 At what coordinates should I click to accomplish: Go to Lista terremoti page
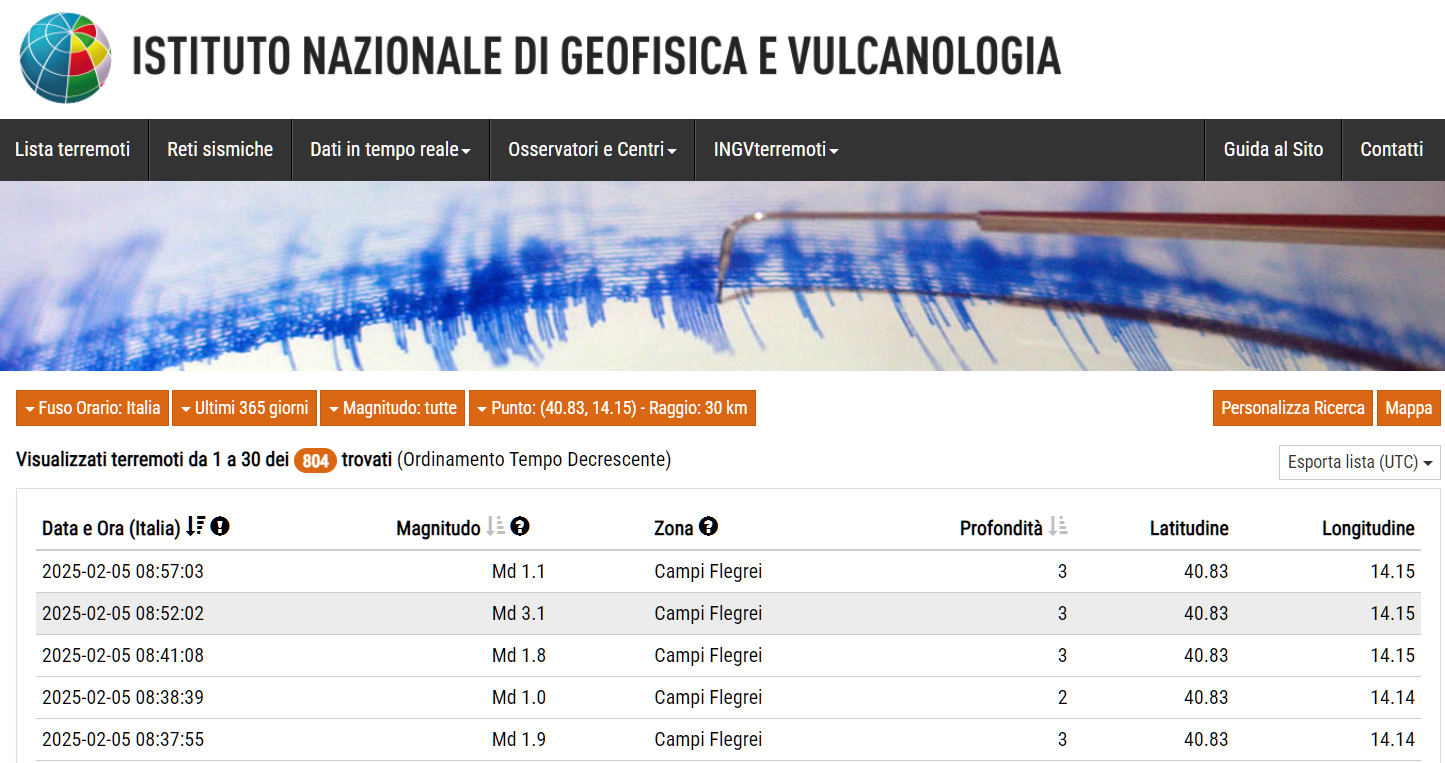74,149
